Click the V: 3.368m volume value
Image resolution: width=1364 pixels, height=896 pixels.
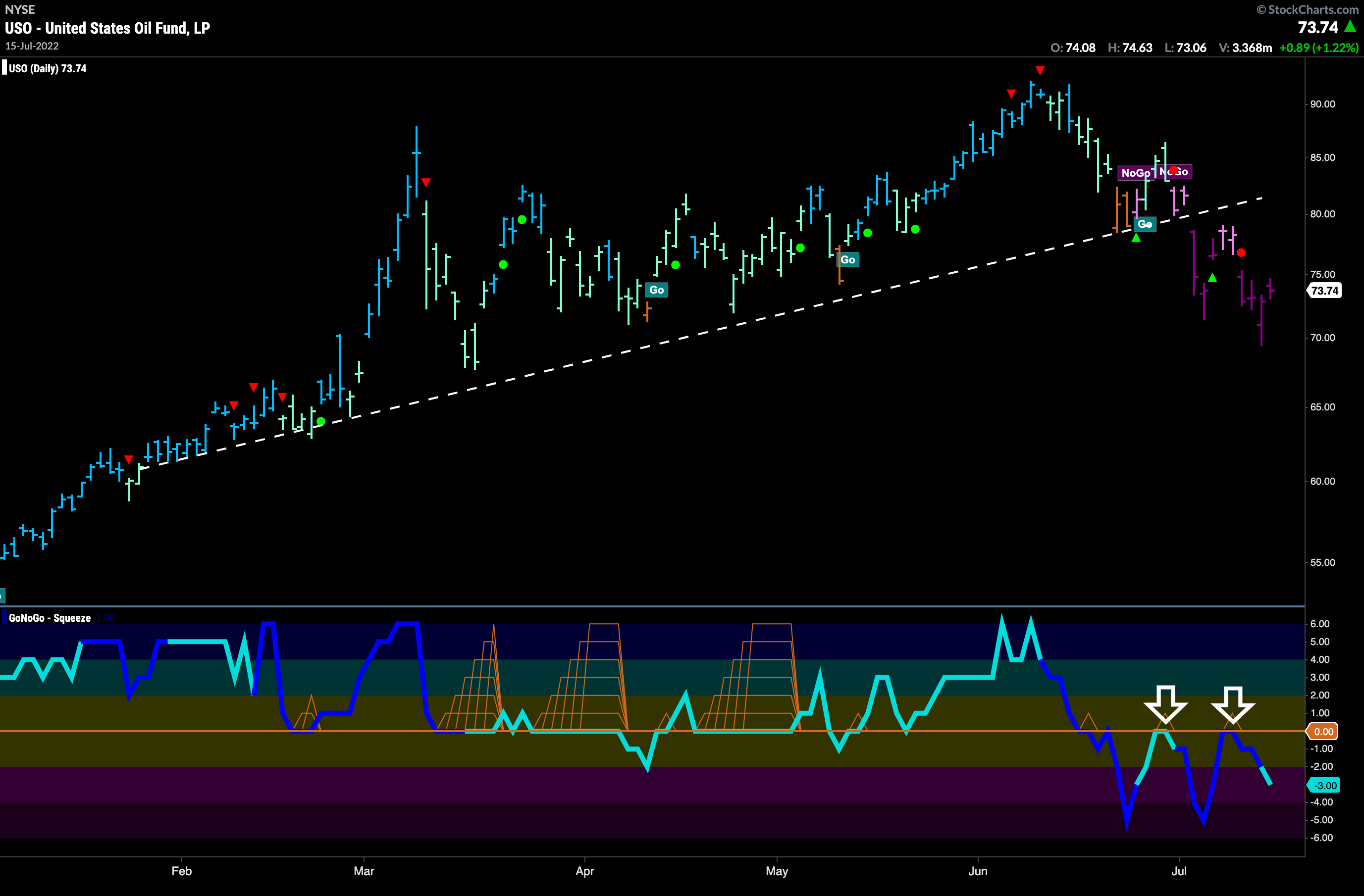point(1245,48)
